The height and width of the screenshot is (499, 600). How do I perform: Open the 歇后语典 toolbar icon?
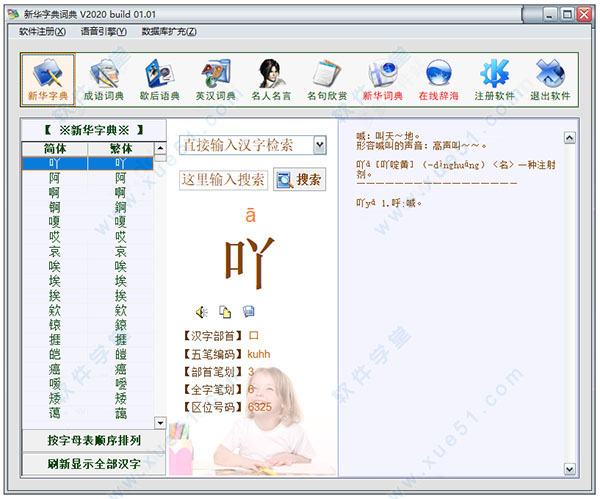tap(161, 79)
